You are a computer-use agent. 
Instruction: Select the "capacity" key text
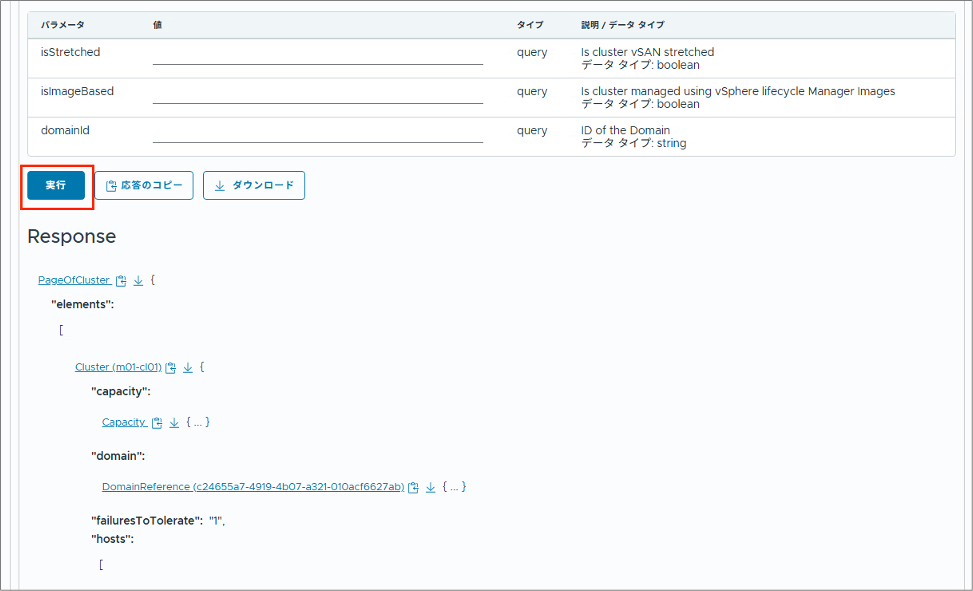121,392
